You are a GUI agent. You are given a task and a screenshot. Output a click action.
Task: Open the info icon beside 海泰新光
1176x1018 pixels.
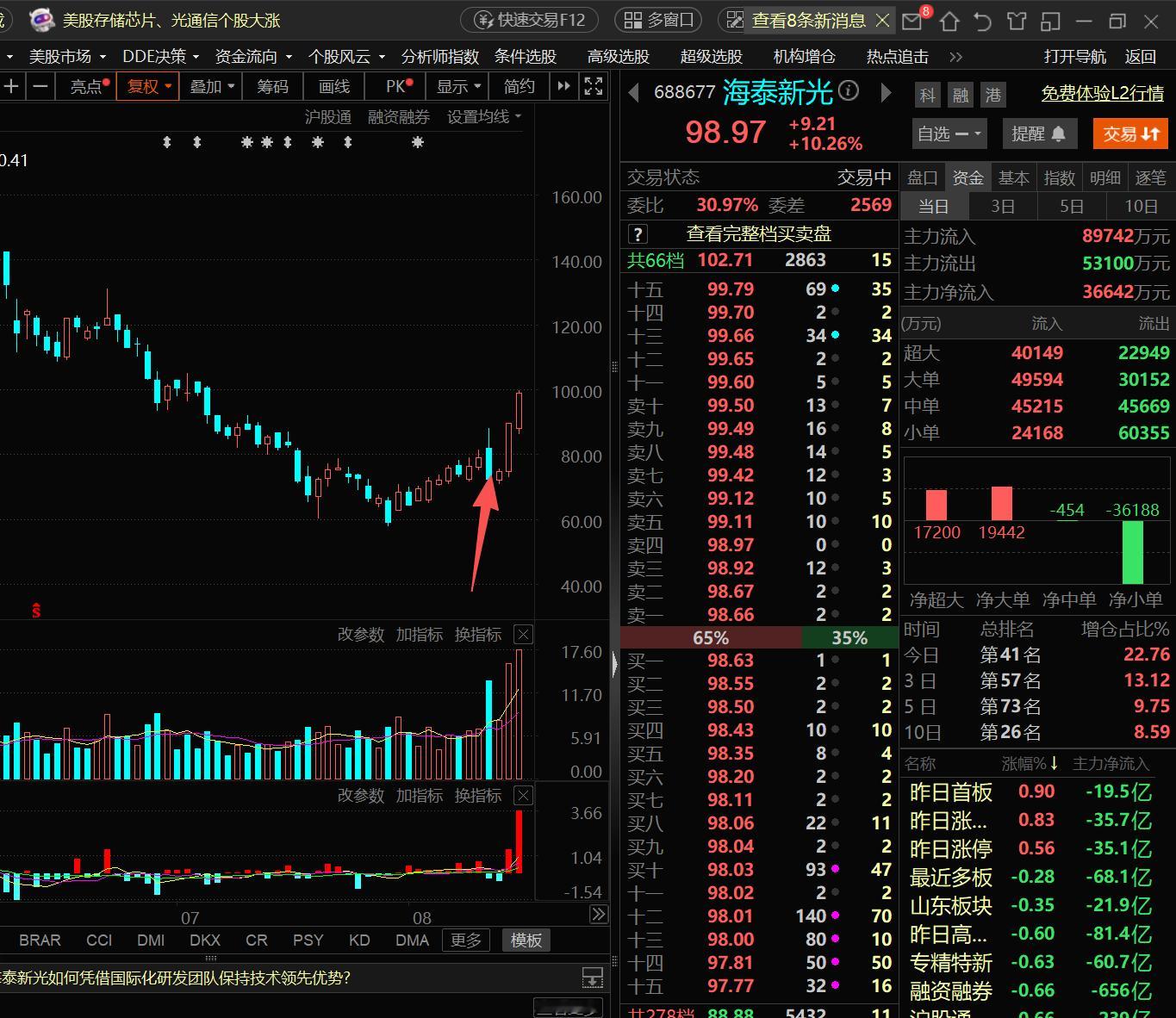pyautogui.click(x=849, y=90)
